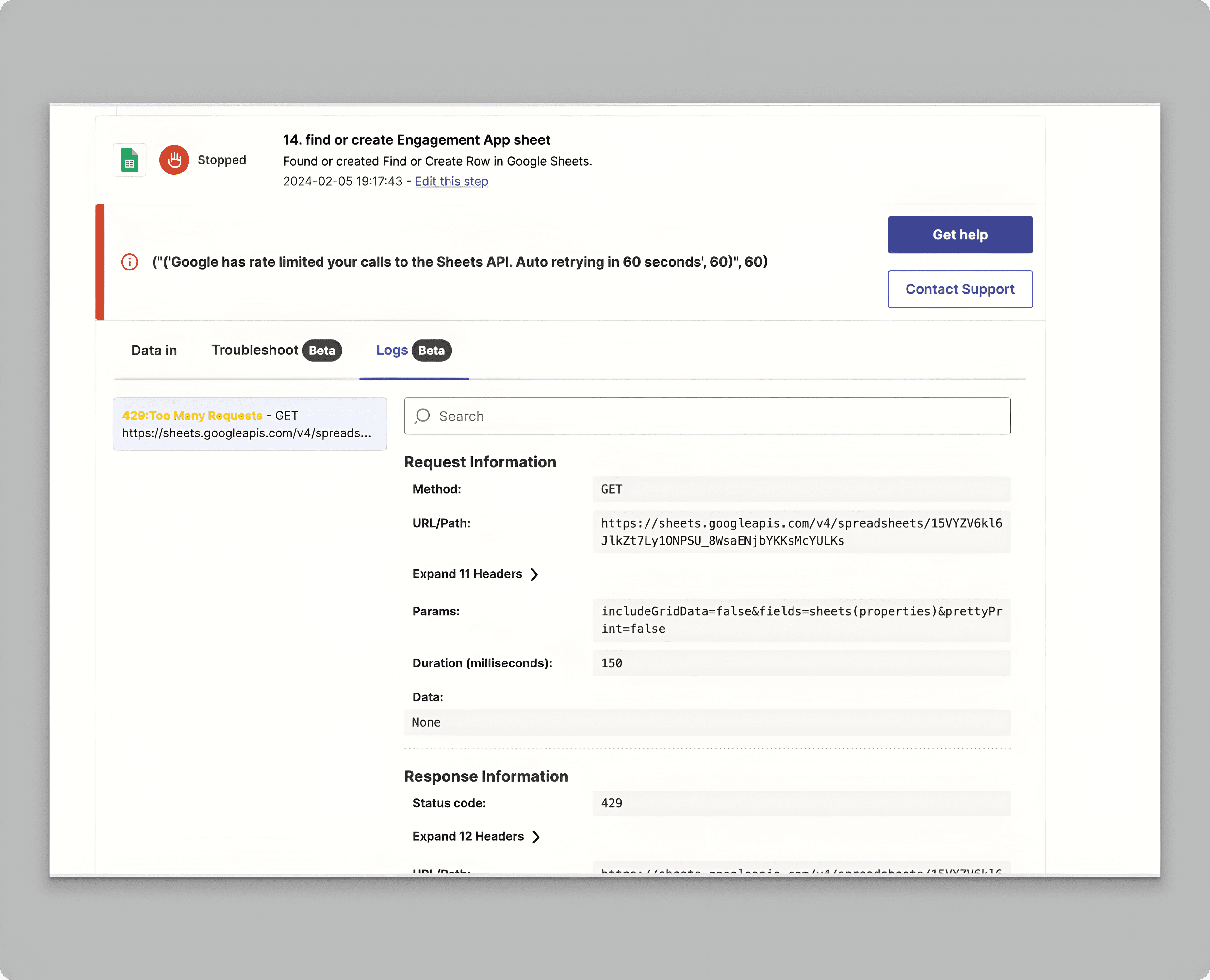Click the magnifier icon in search box
The width and height of the screenshot is (1210, 980).
[422, 416]
